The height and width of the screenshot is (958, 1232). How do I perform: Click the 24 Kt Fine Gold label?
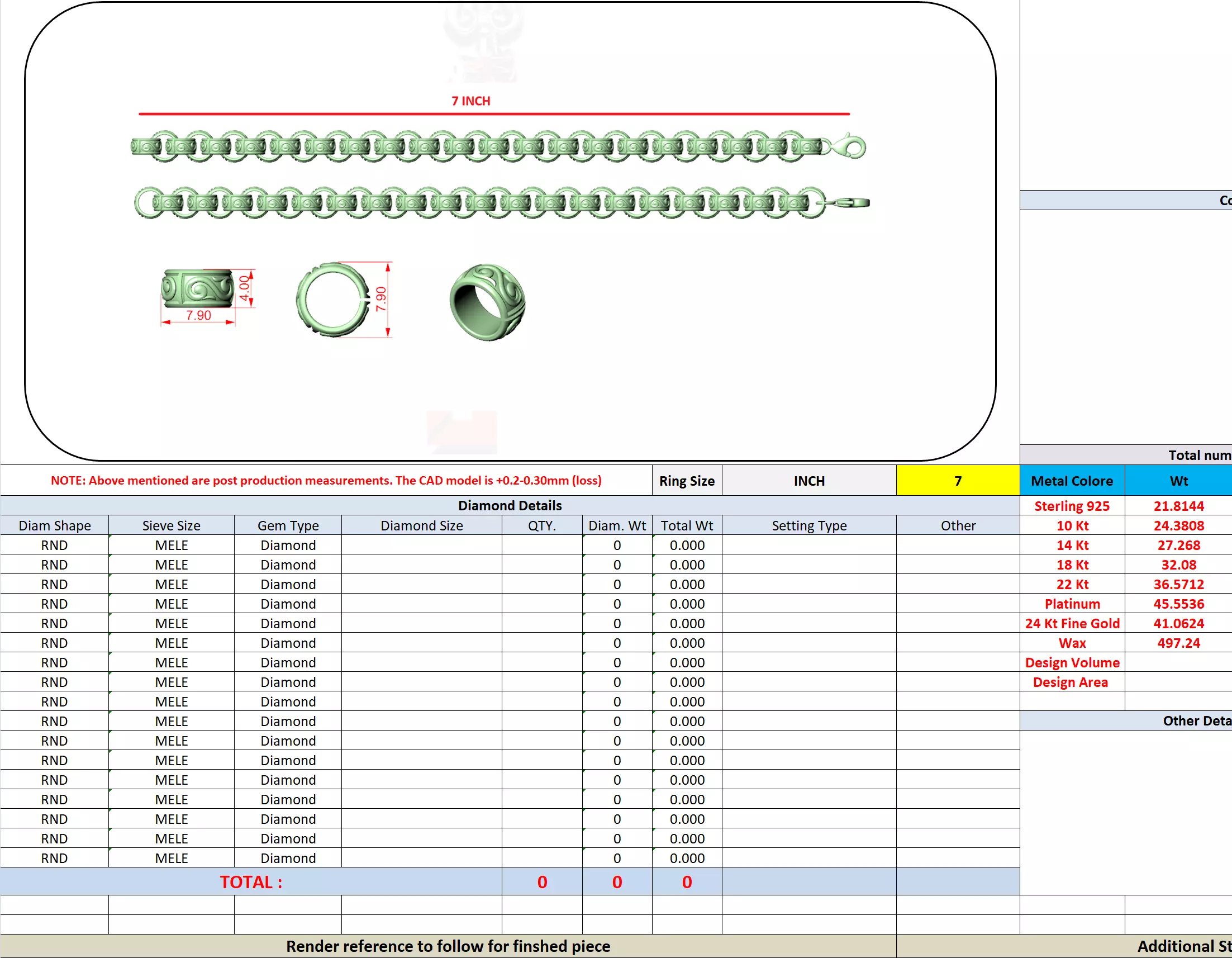(1071, 623)
